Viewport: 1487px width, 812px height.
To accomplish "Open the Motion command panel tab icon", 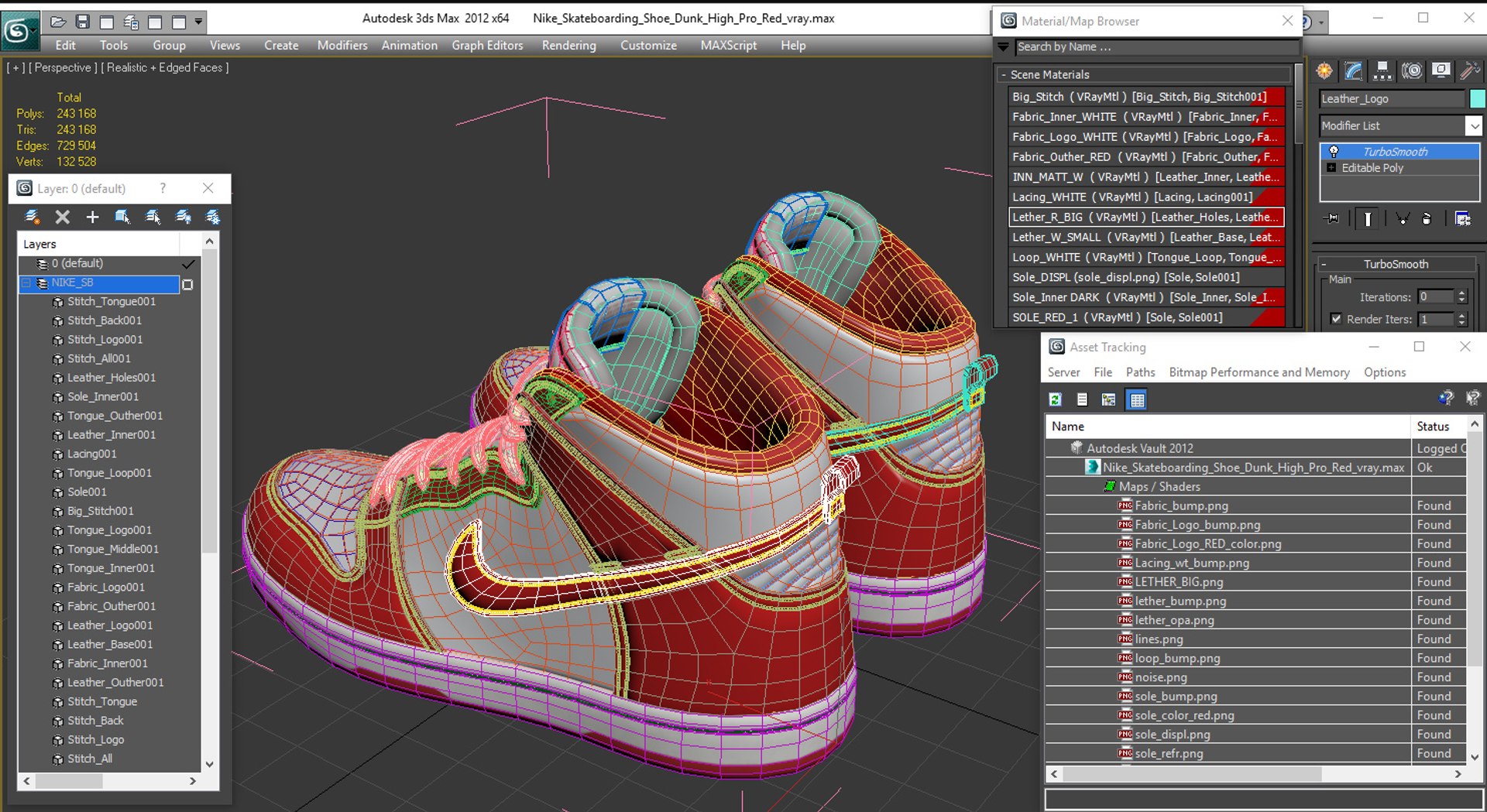I will click(1411, 70).
